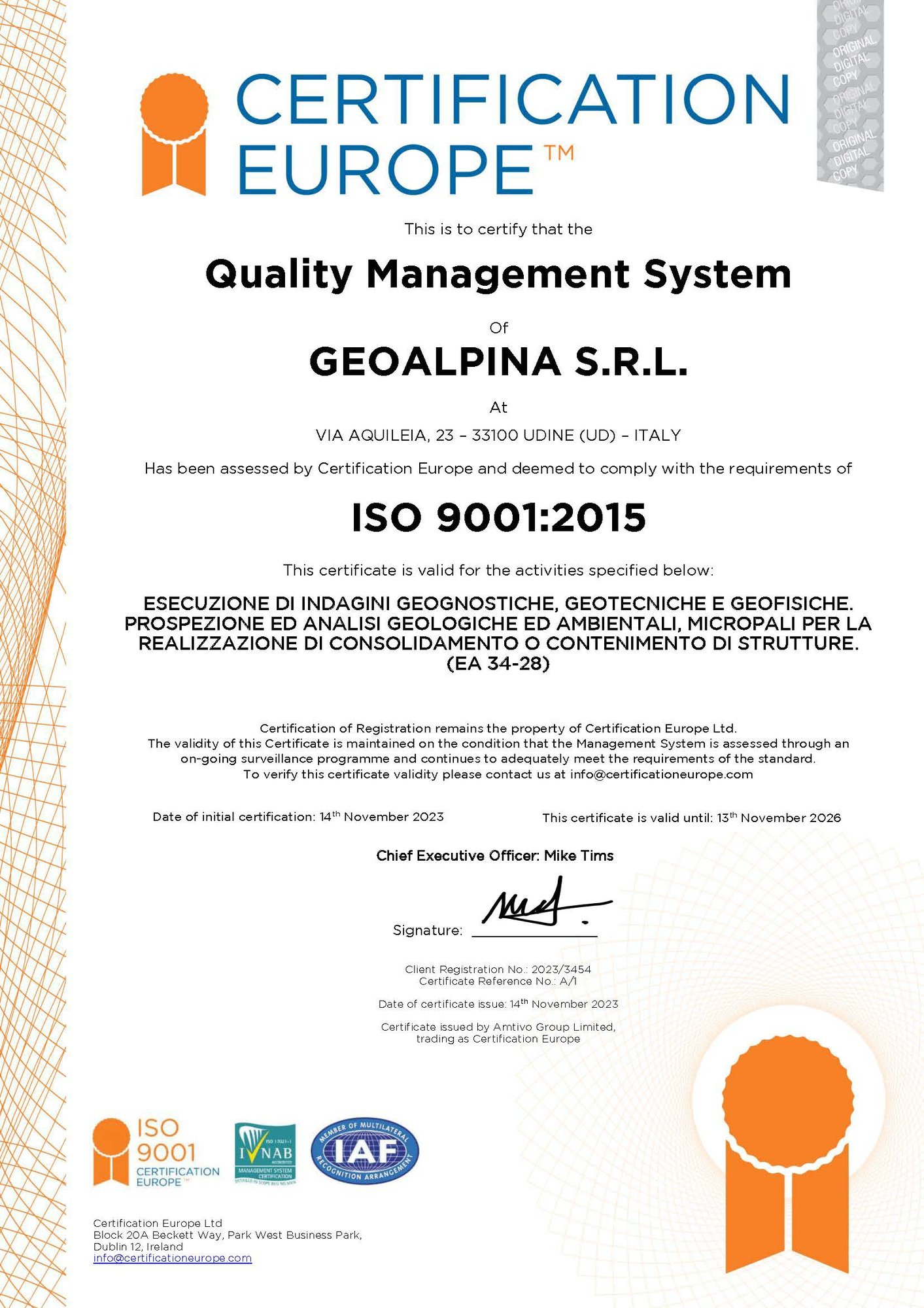The image size is (924, 1308).
Task: Click the line 'Has been assessed by Certification Europe'
Action: point(498,468)
